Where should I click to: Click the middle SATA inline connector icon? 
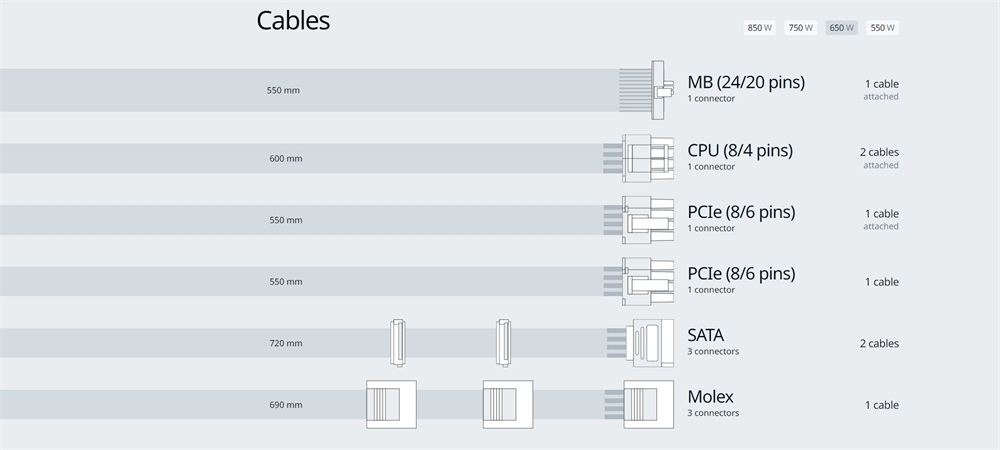503,343
